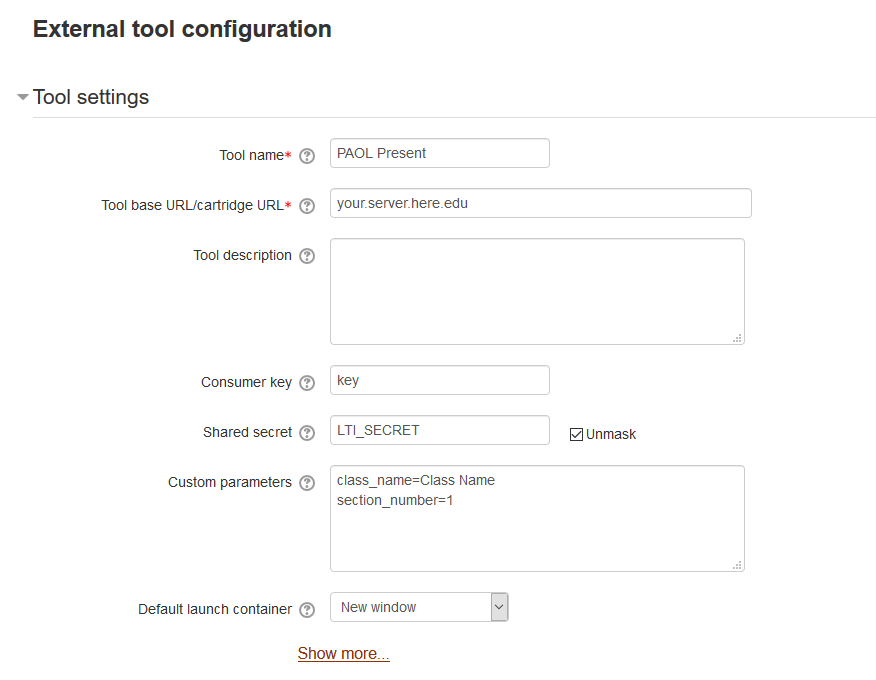Open the Shared secret help icon
876x680 pixels.
coord(307,433)
